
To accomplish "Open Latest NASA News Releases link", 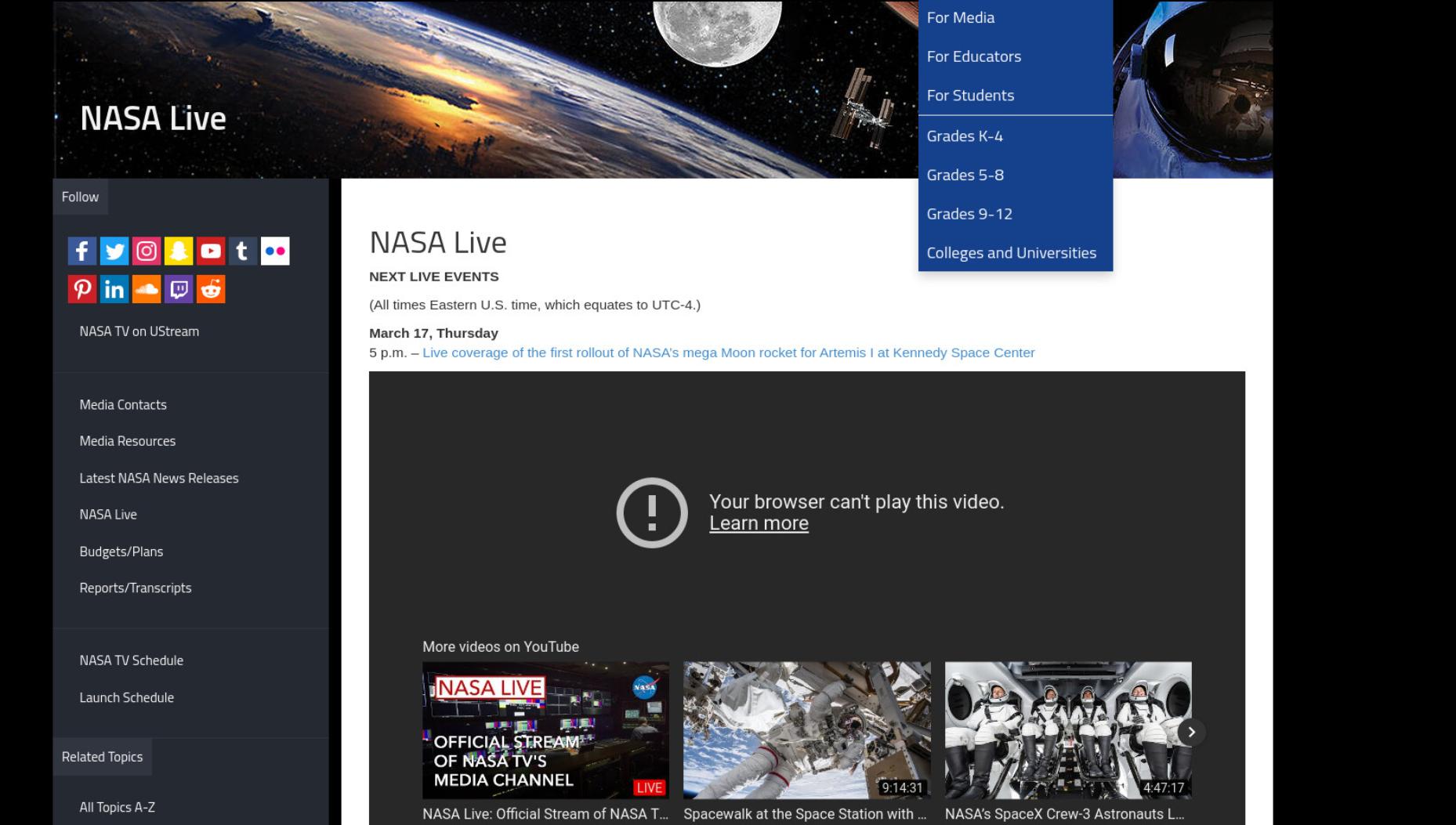I will pos(159,478).
